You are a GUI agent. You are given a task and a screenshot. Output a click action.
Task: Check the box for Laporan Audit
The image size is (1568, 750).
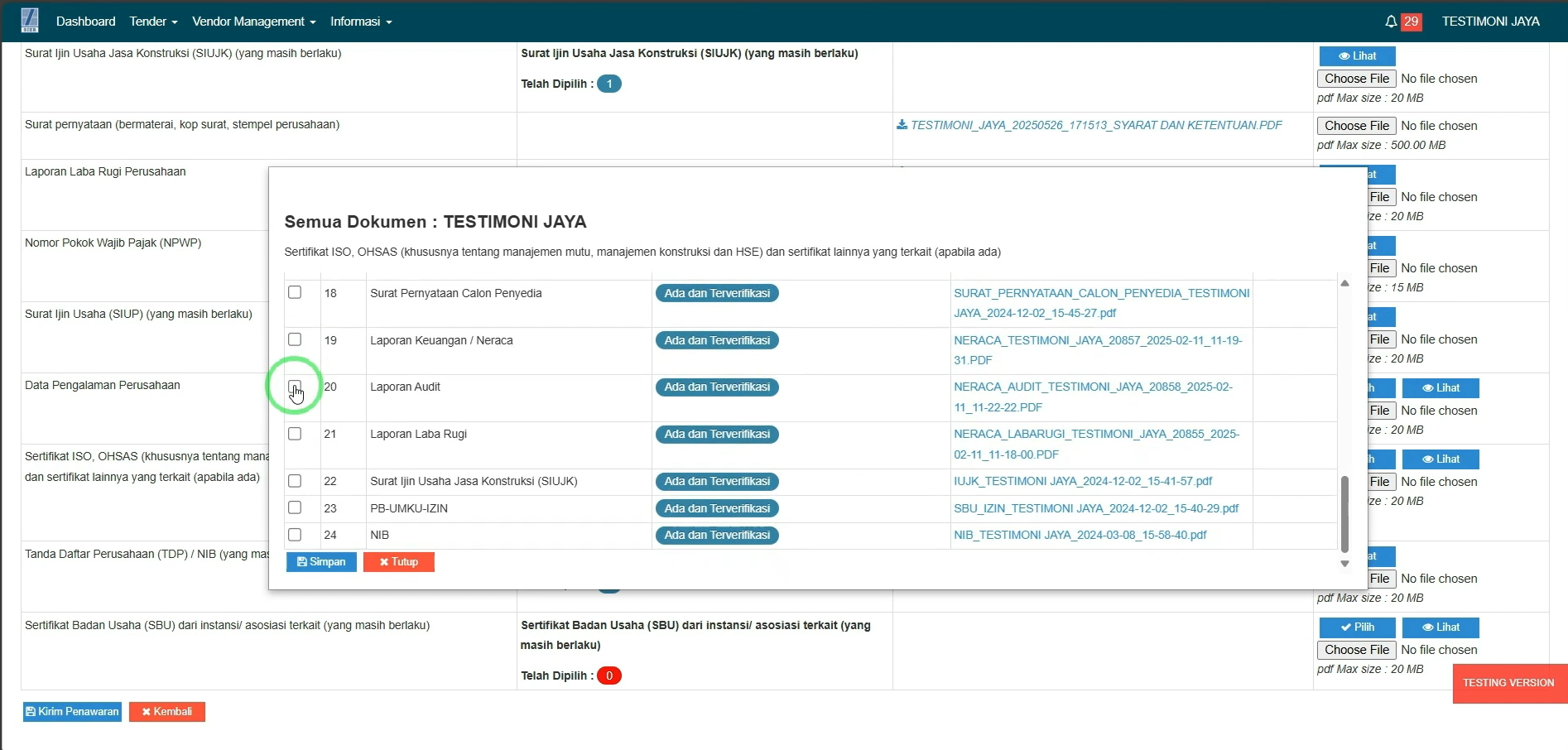[x=295, y=387]
